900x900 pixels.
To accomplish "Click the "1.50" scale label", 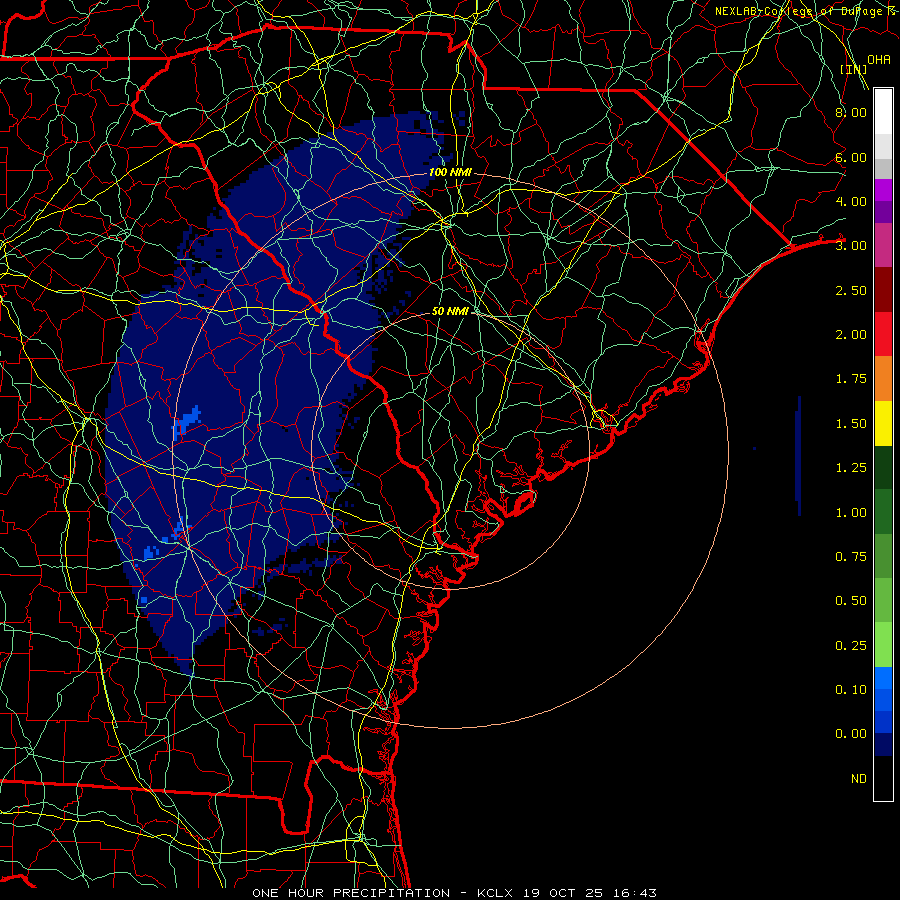I will (851, 424).
